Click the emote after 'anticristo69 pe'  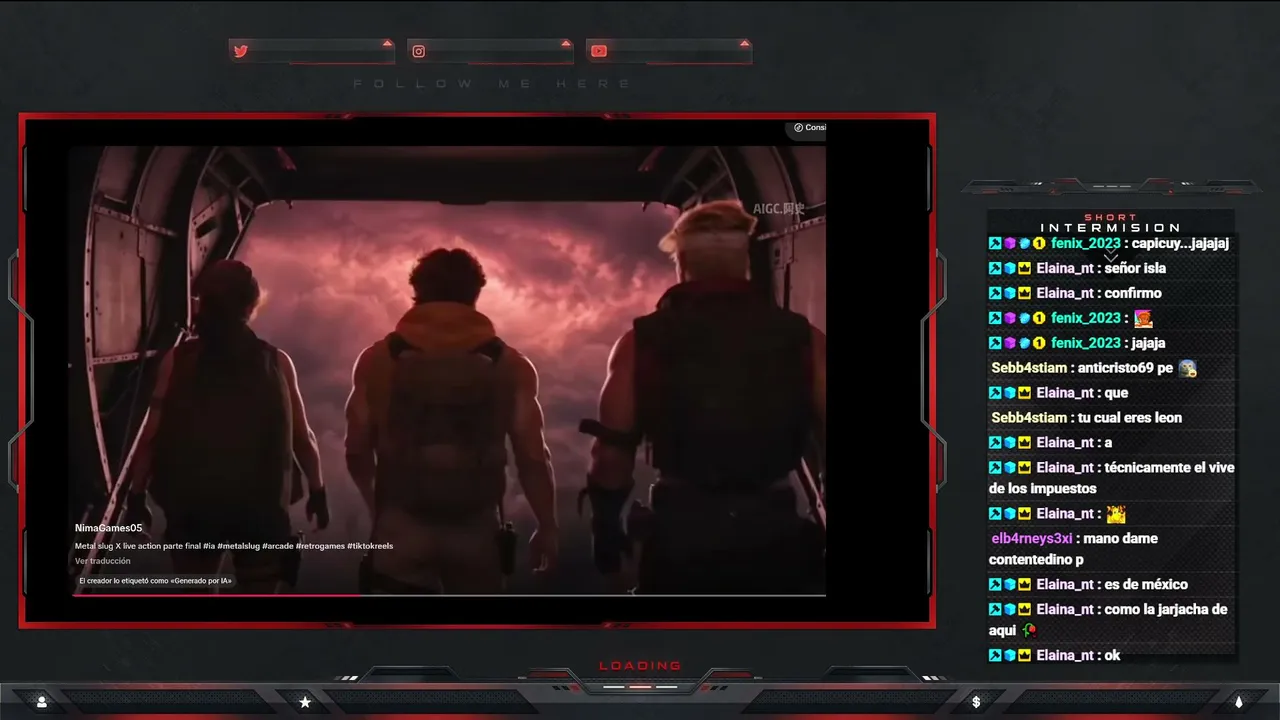(x=1187, y=368)
